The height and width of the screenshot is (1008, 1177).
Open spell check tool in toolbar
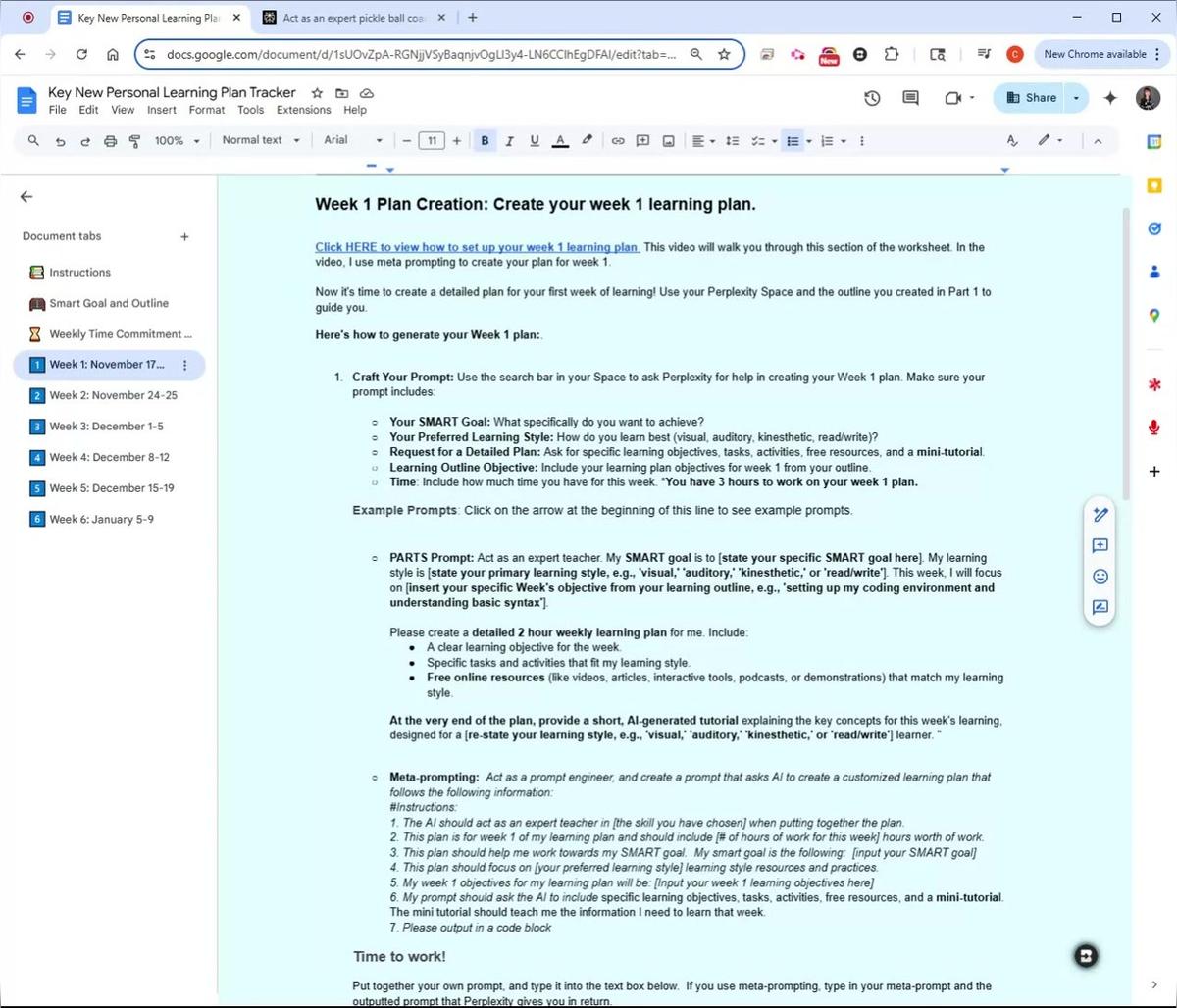[x=1012, y=141]
